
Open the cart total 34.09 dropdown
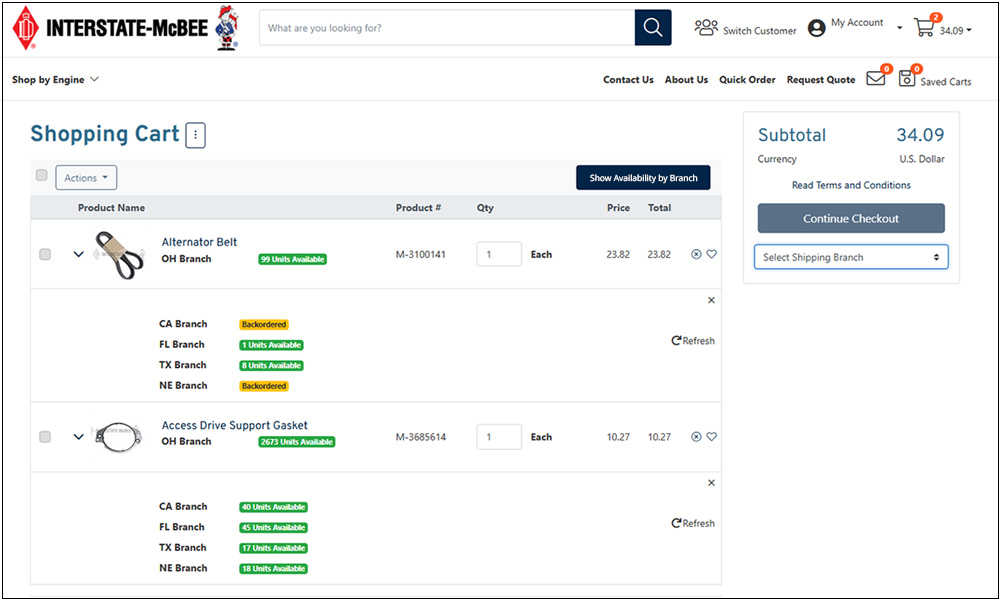pyautogui.click(x=955, y=31)
